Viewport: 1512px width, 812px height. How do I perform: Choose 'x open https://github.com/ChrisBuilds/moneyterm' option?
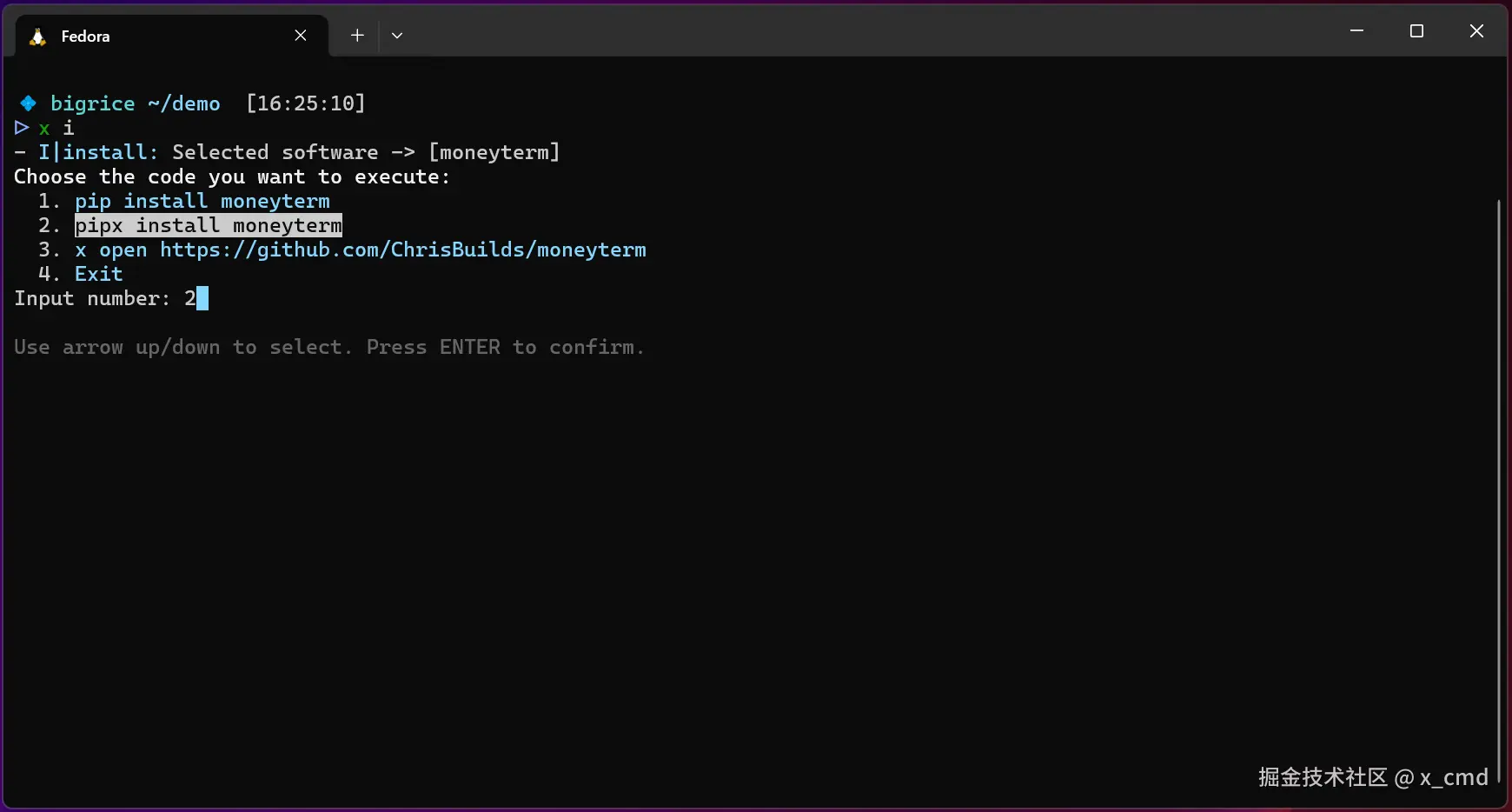click(361, 250)
